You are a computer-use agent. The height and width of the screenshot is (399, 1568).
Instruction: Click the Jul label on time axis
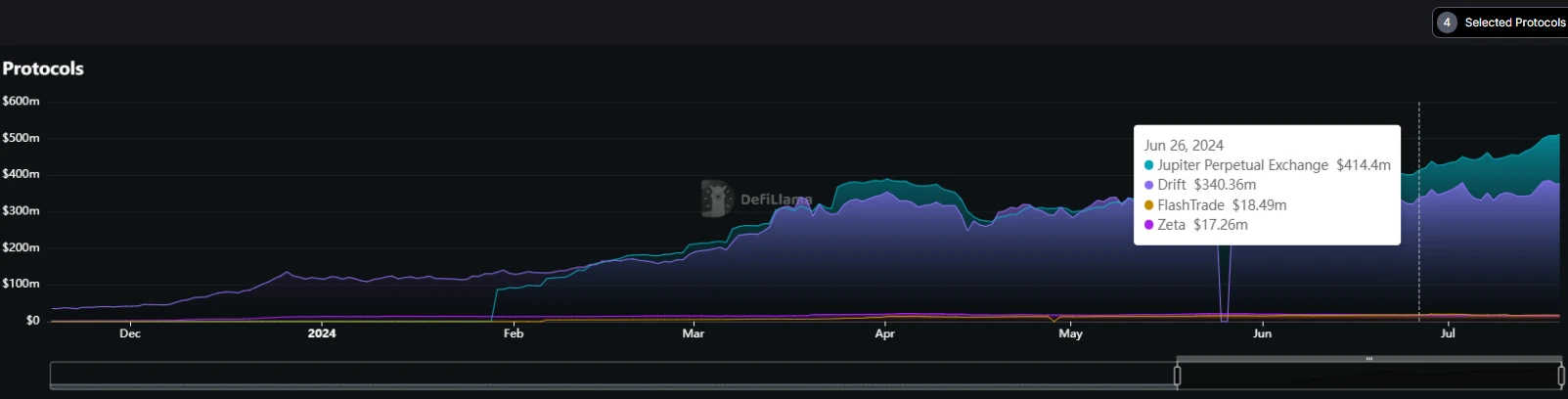click(x=1448, y=333)
